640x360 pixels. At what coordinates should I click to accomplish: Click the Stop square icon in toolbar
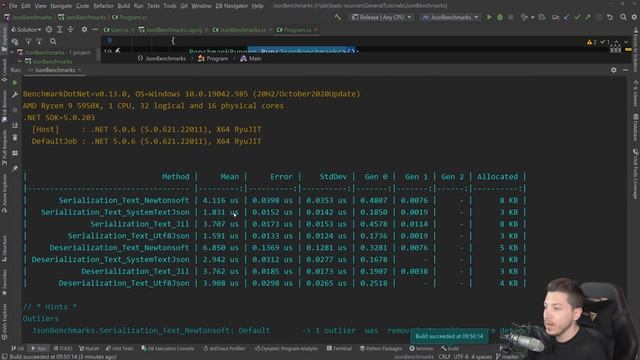[x=510, y=18]
